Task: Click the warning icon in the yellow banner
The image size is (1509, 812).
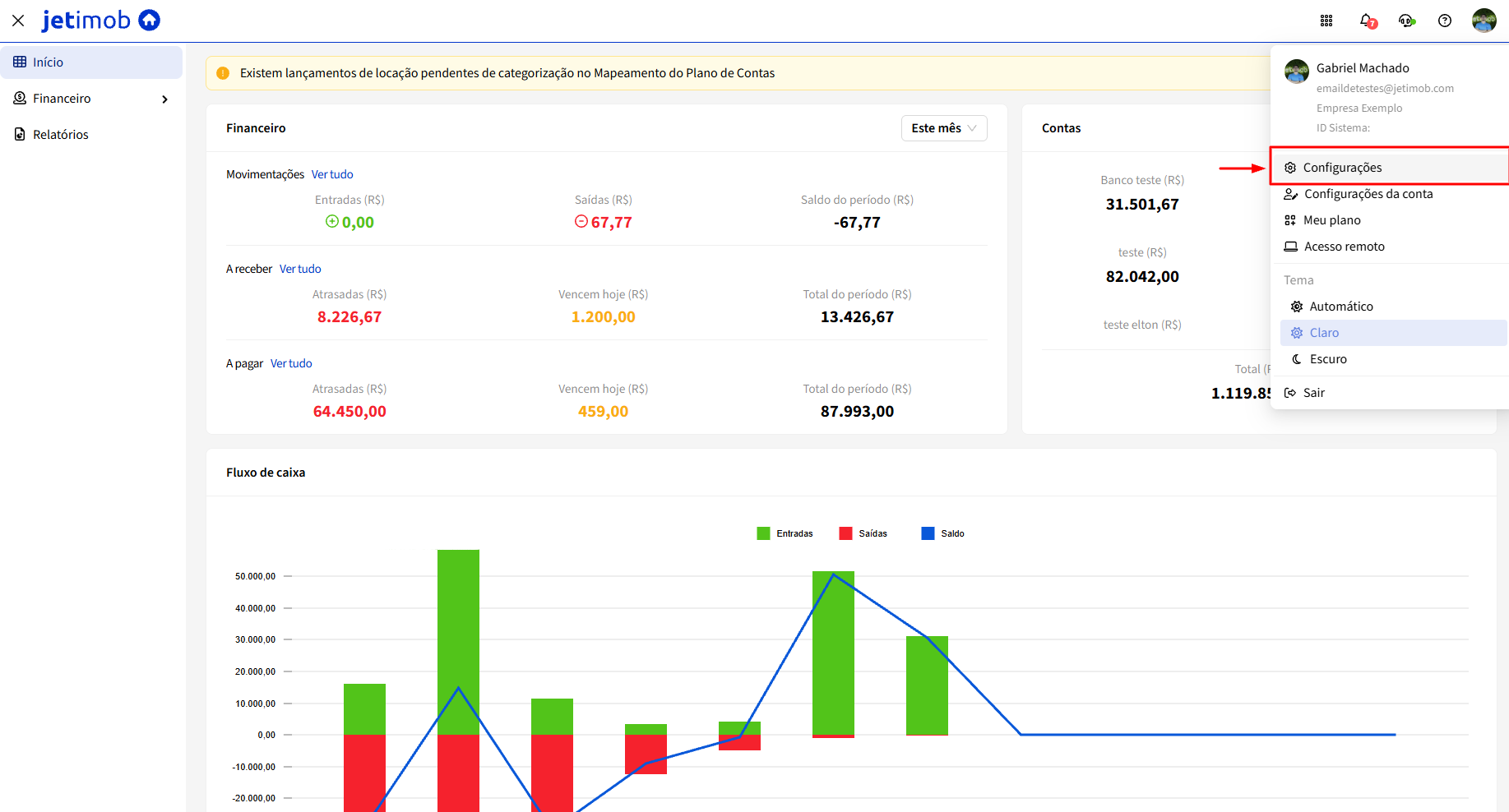Action: pyautogui.click(x=223, y=73)
